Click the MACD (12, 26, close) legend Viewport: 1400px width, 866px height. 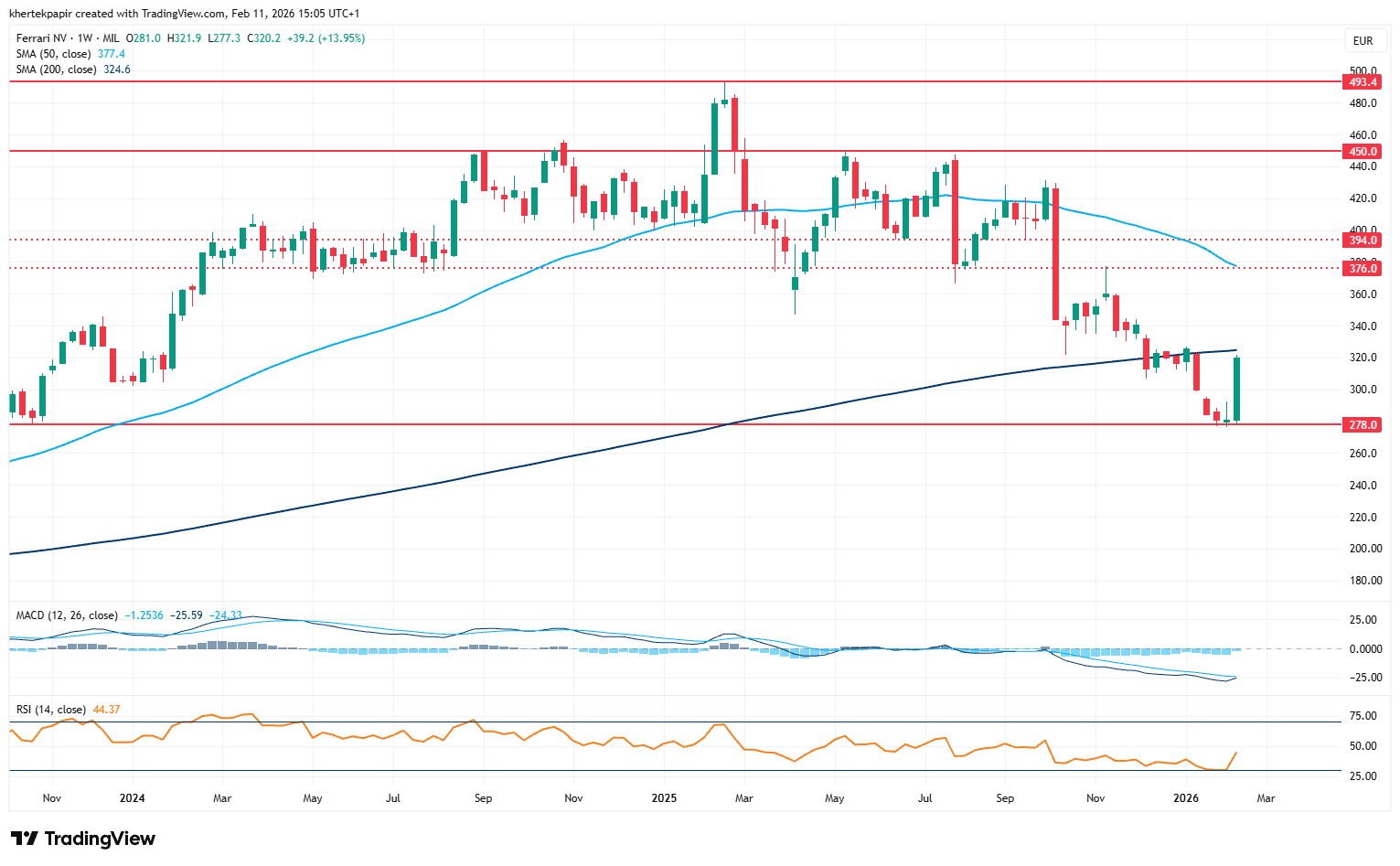click(67, 615)
